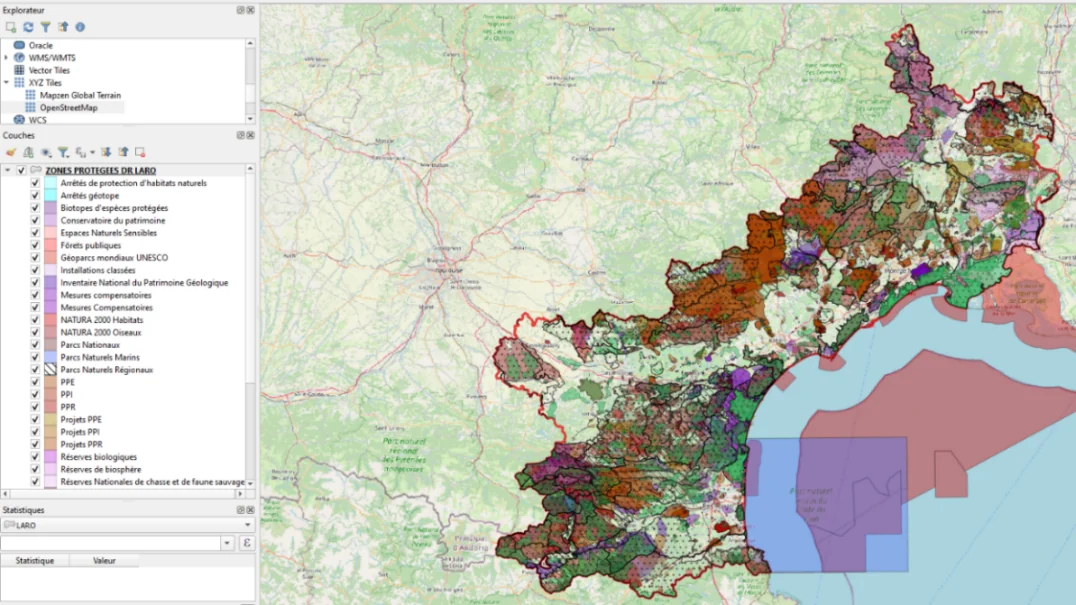Remove selected layer icon in Couches

coord(140,152)
